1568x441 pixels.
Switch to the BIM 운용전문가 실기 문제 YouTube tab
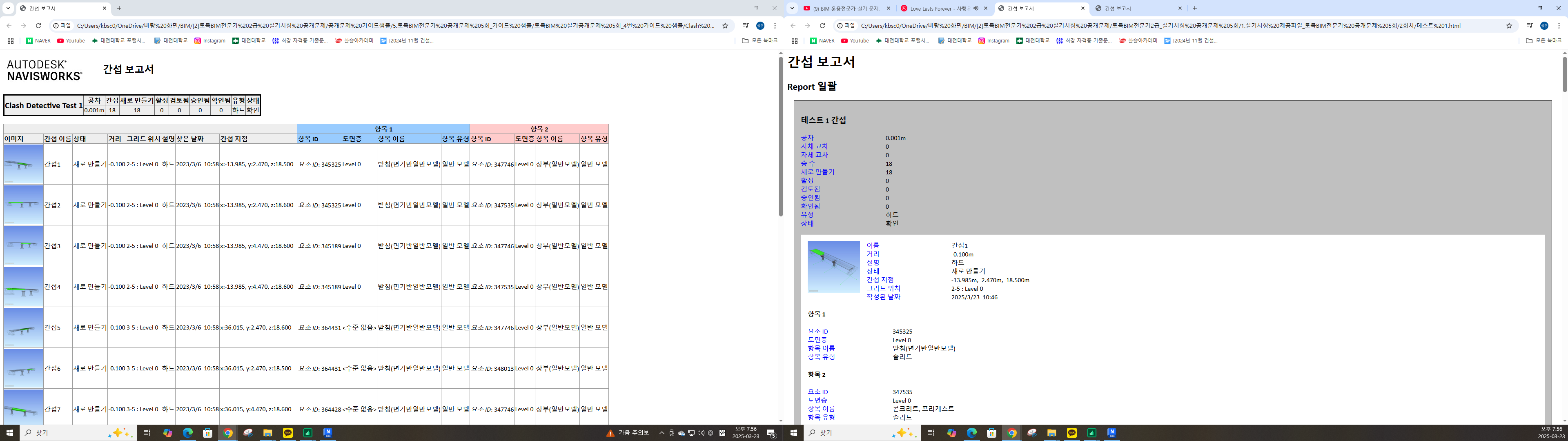(847, 9)
